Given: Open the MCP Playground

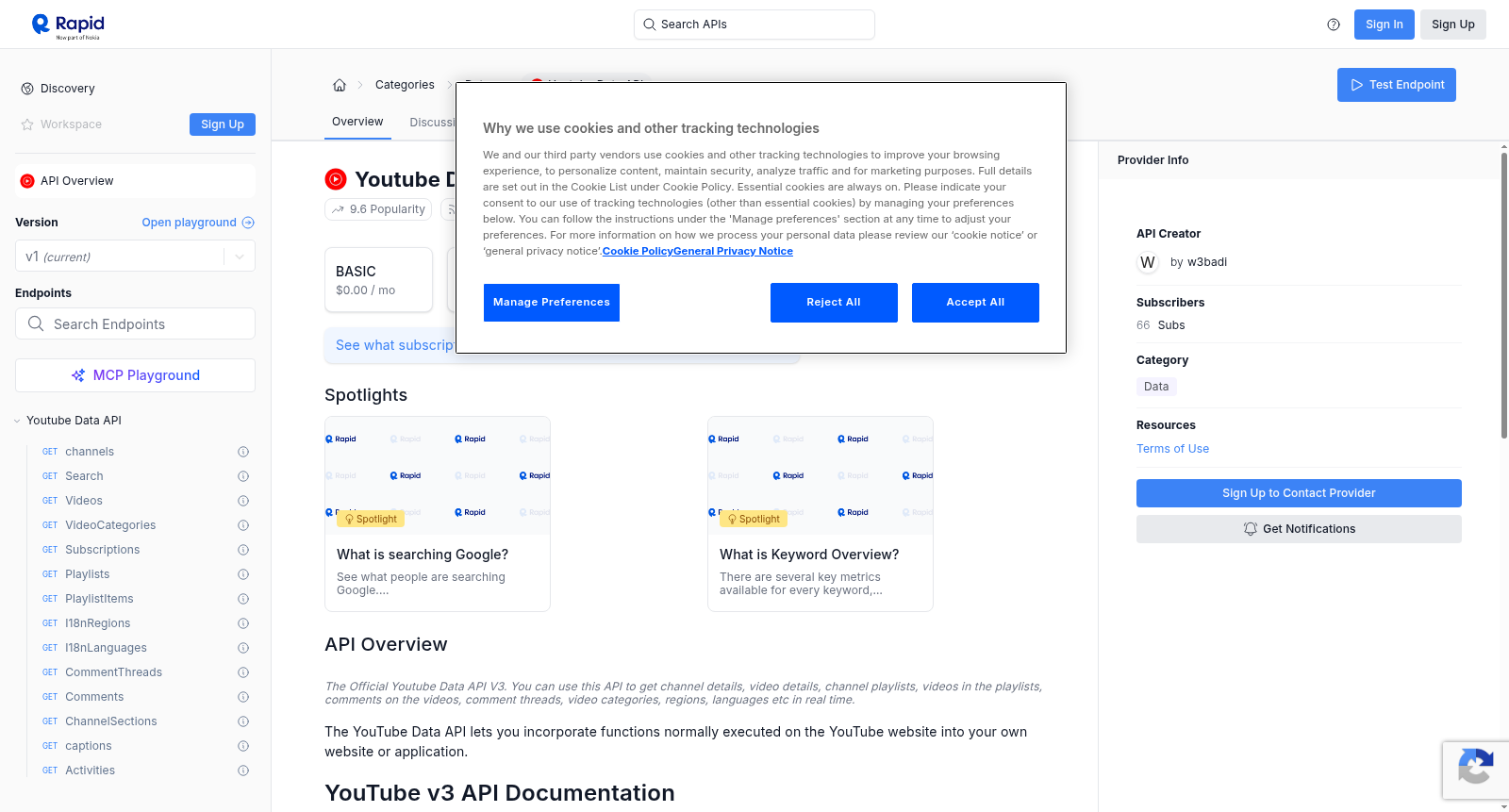Looking at the screenshot, I should tap(136, 375).
